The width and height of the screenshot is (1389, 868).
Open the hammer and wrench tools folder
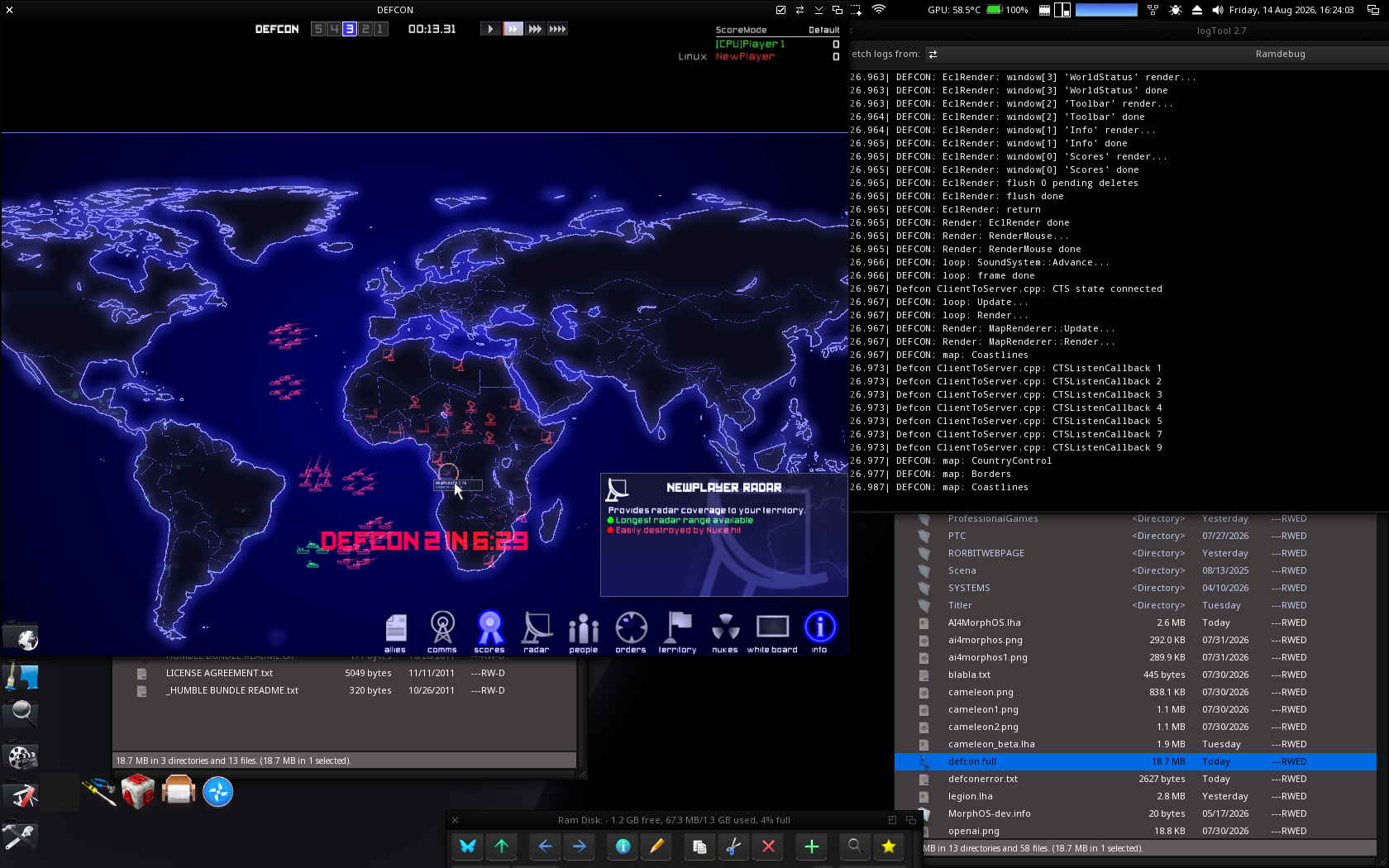click(21, 835)
